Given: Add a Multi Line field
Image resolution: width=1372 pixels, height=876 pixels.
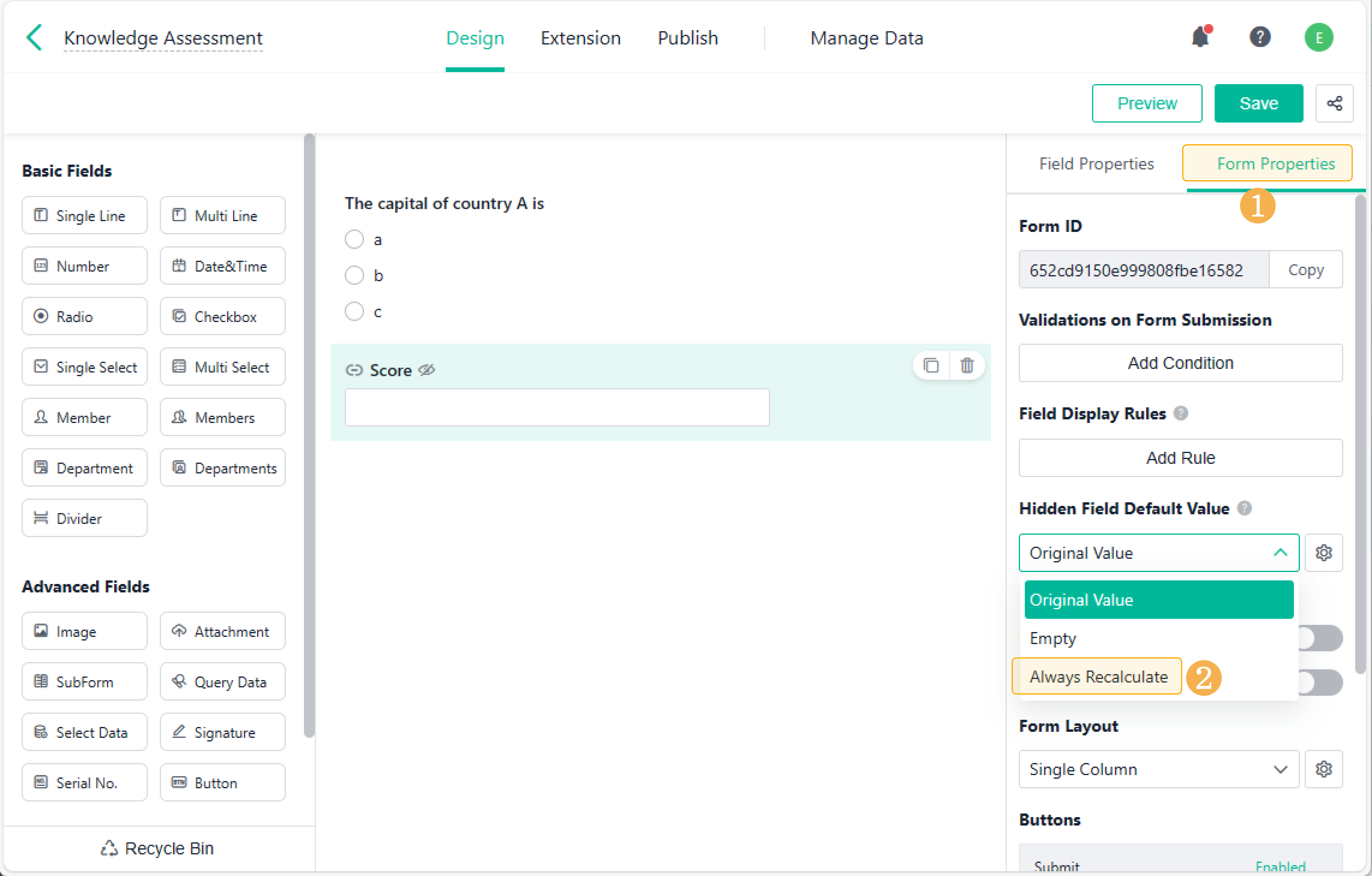Looking at the screenshot, I should (x=223, y=215).
